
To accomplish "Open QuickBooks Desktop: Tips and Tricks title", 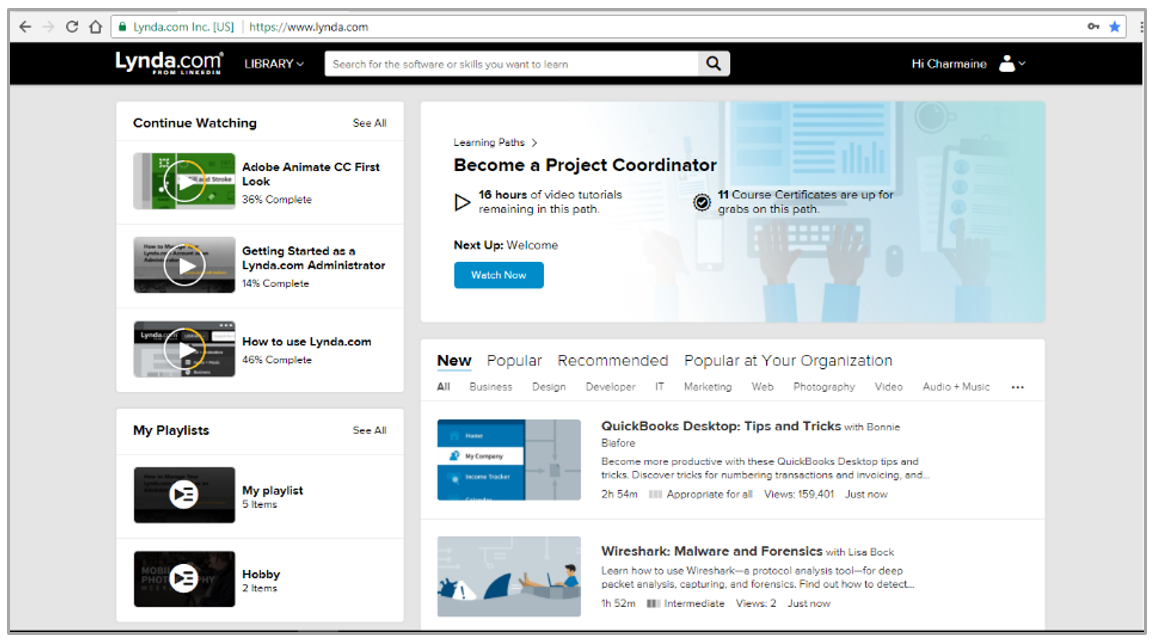I will point(721,426).
